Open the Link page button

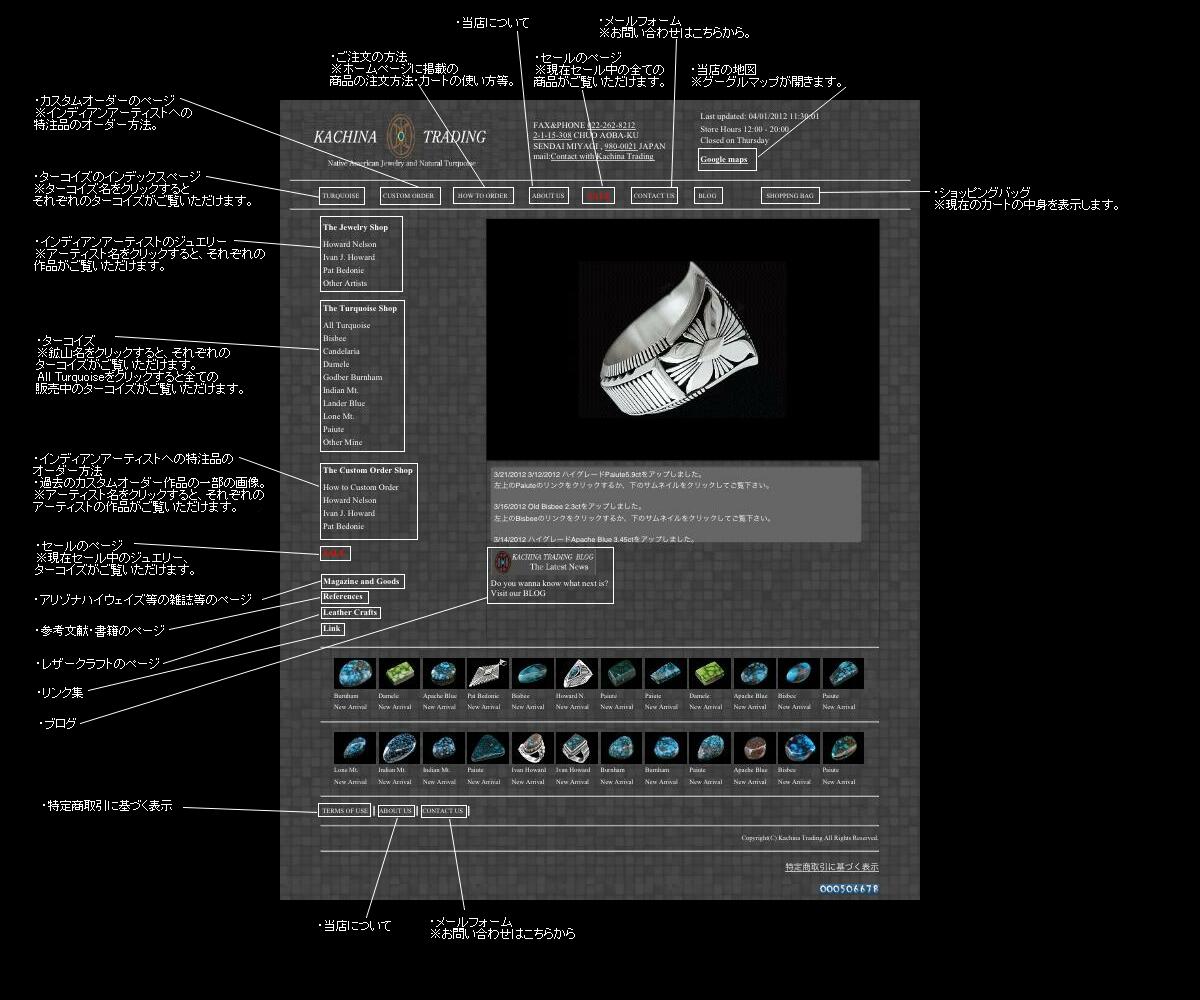(332, 629)
